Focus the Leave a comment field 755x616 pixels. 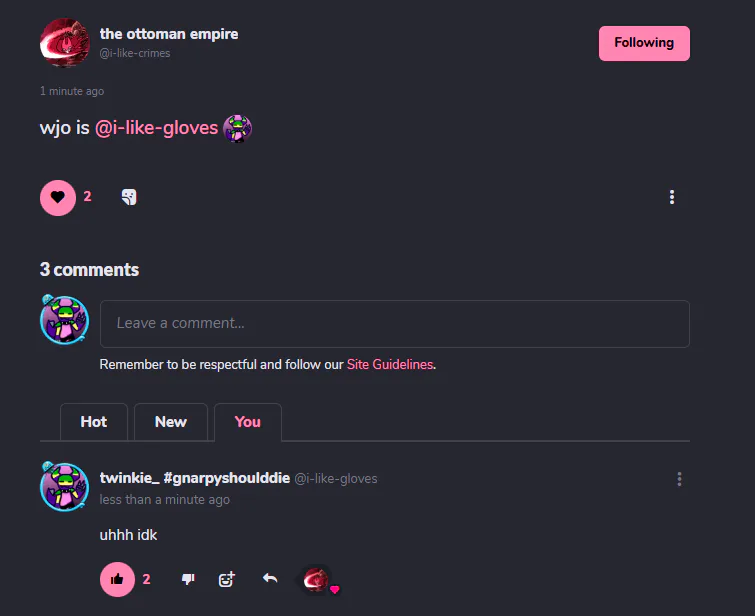click(x=394, y=324)
